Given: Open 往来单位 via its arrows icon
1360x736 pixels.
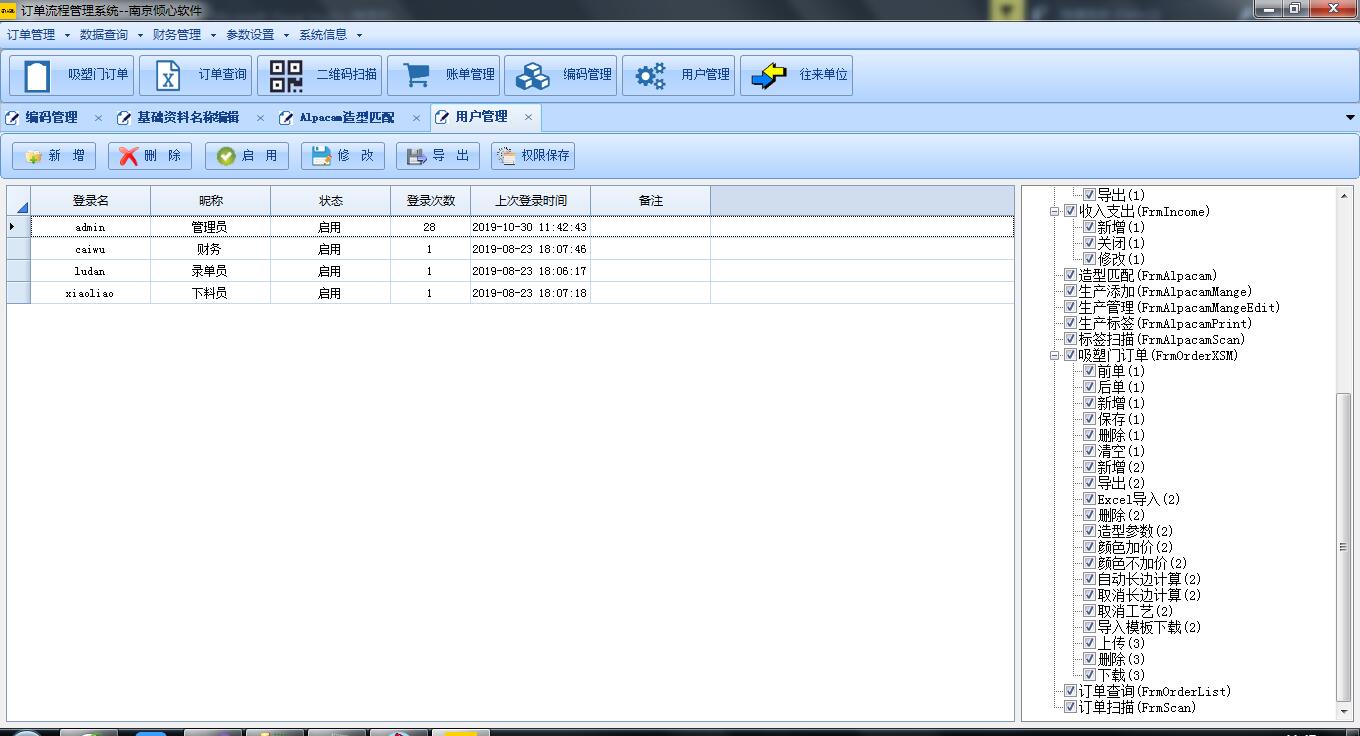Looking at the screenshot, I should tap(768, 76).
